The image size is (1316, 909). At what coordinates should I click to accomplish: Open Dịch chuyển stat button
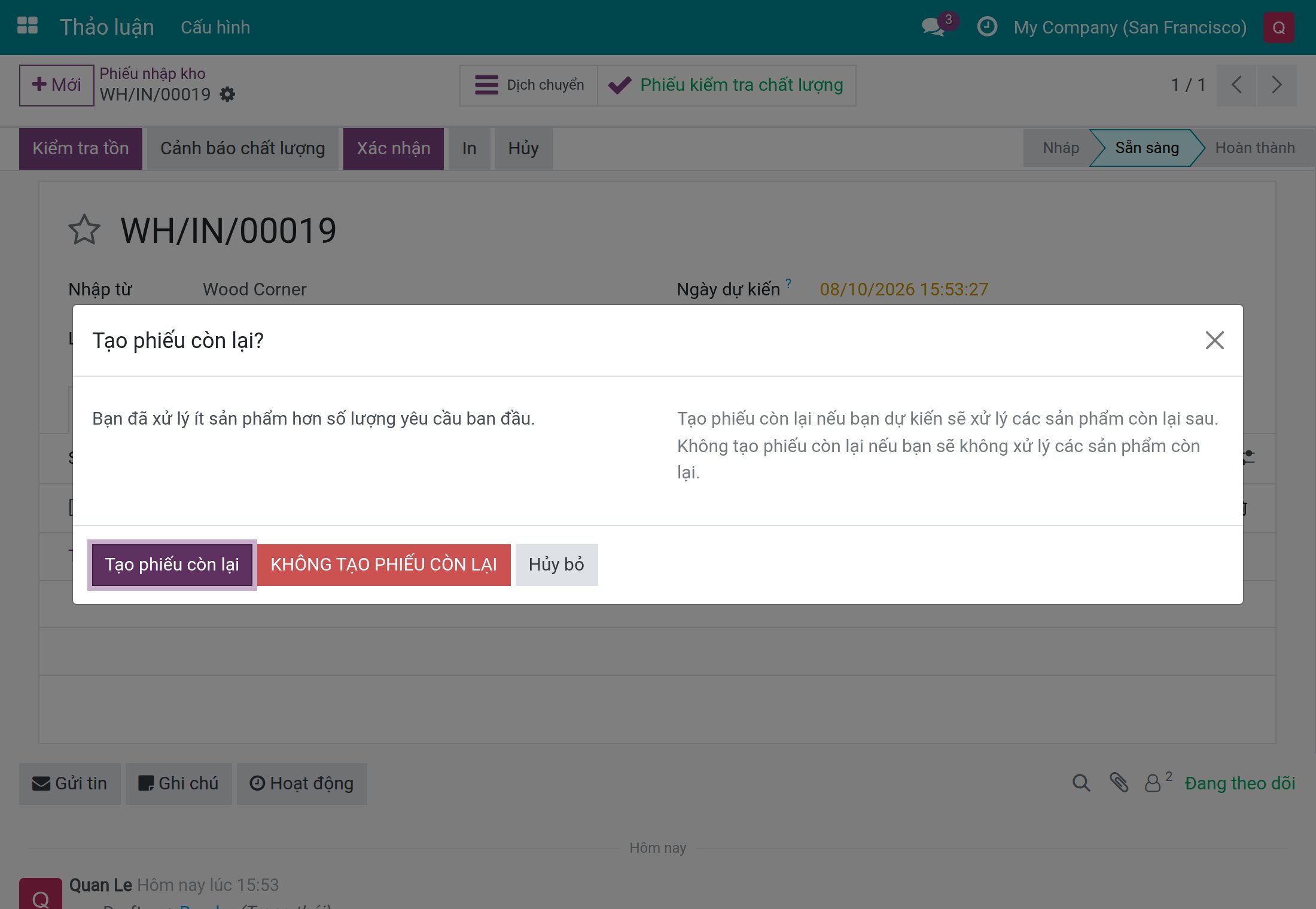pos(529,85)
